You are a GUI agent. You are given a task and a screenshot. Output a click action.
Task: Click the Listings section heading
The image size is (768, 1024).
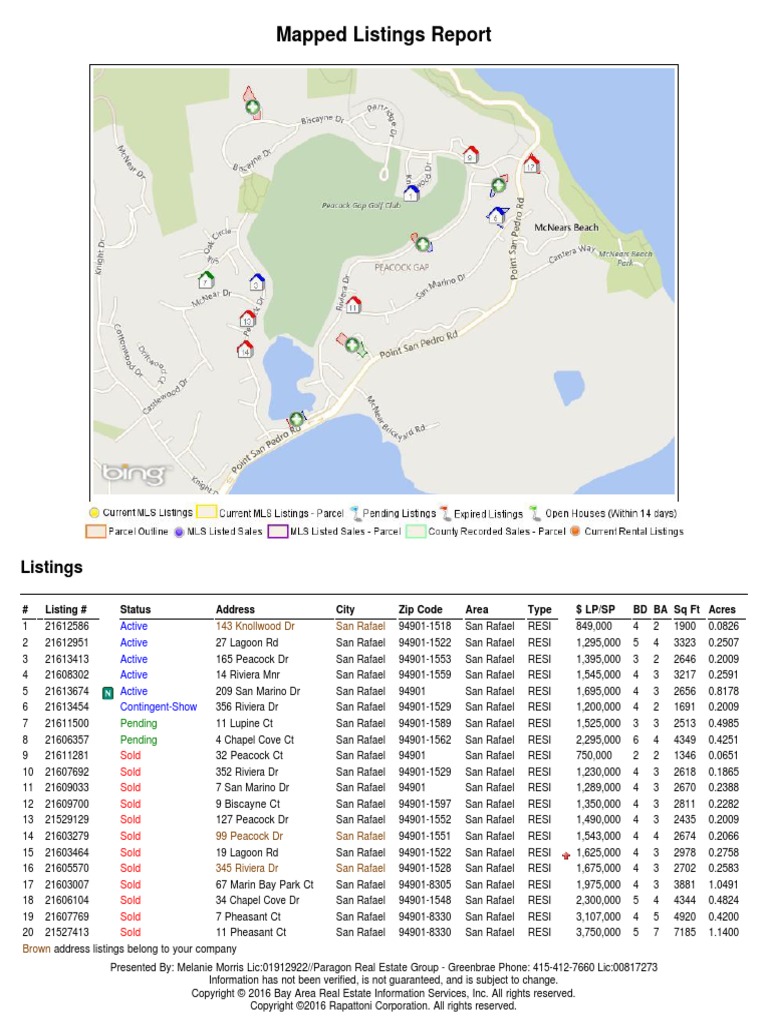coord(52,567)
